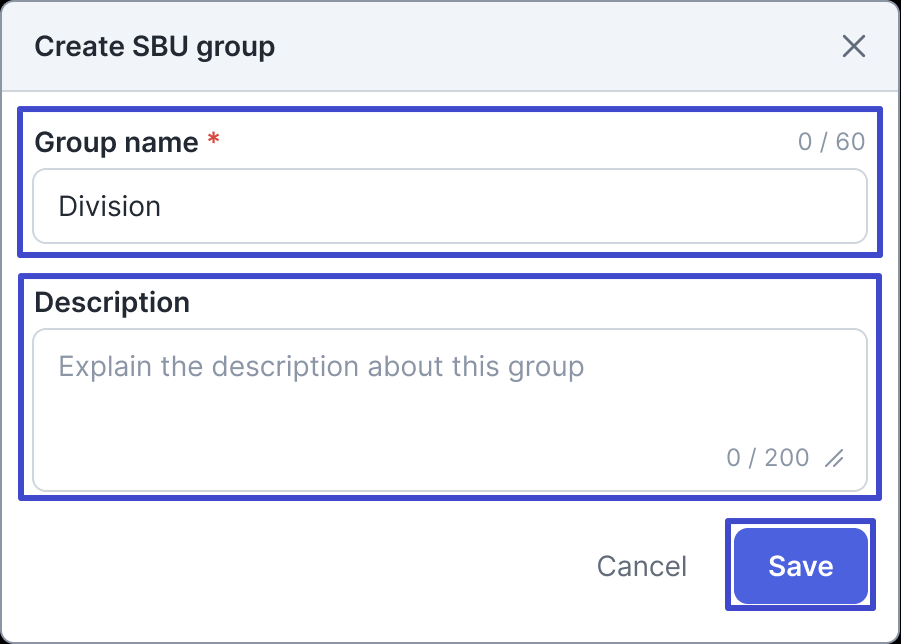Click the Create SBU group title
Image resolution: width=901 pixels, height=644 pixels.
tap(156, 46)
